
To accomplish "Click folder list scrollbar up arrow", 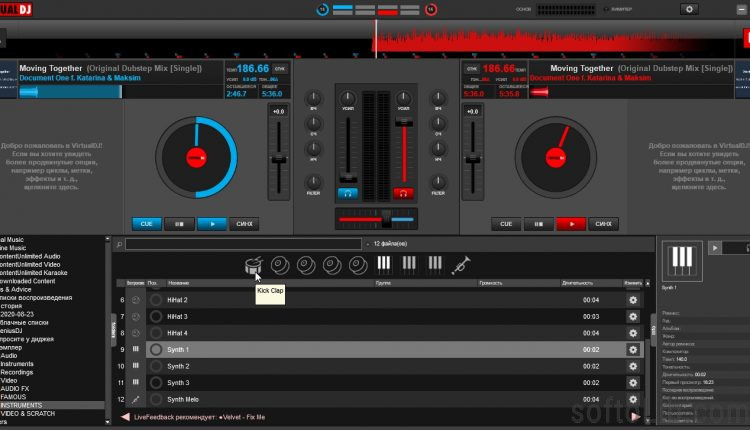I will click(x=108, y=239).
